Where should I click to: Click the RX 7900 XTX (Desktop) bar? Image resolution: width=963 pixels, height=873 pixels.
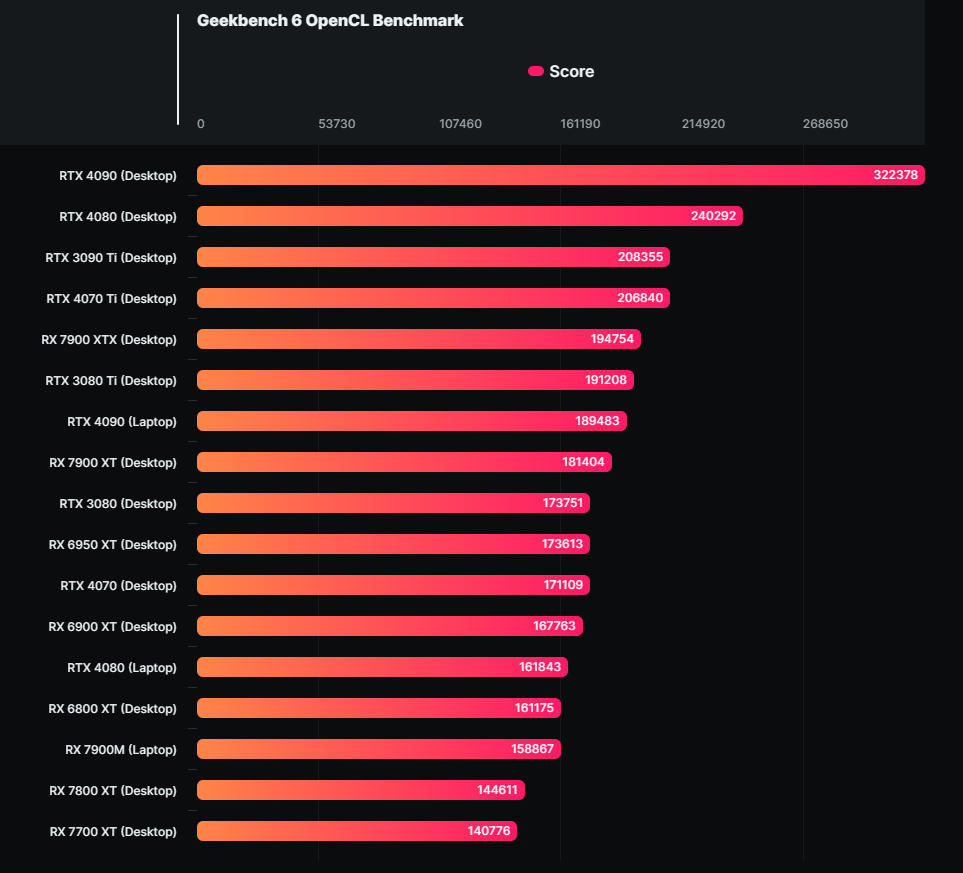pyautogui.click(x=418, y=339)
